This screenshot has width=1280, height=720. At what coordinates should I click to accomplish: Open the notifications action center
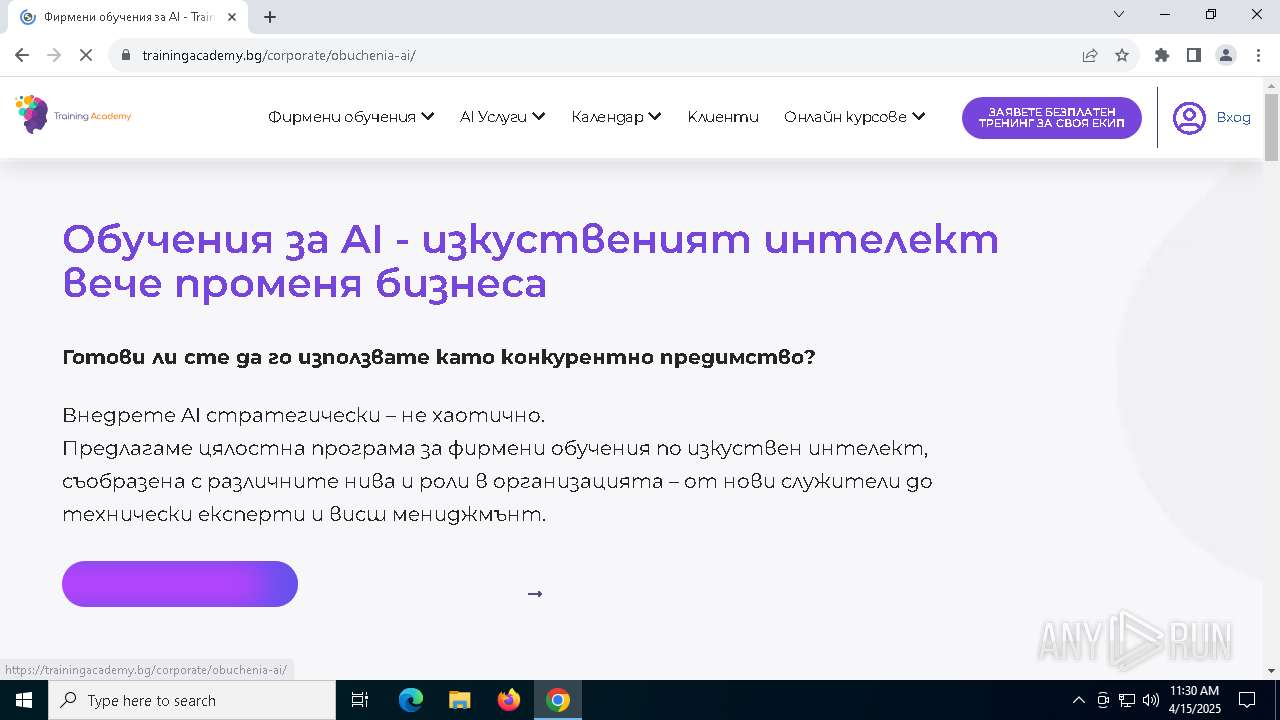[1247, 700]
